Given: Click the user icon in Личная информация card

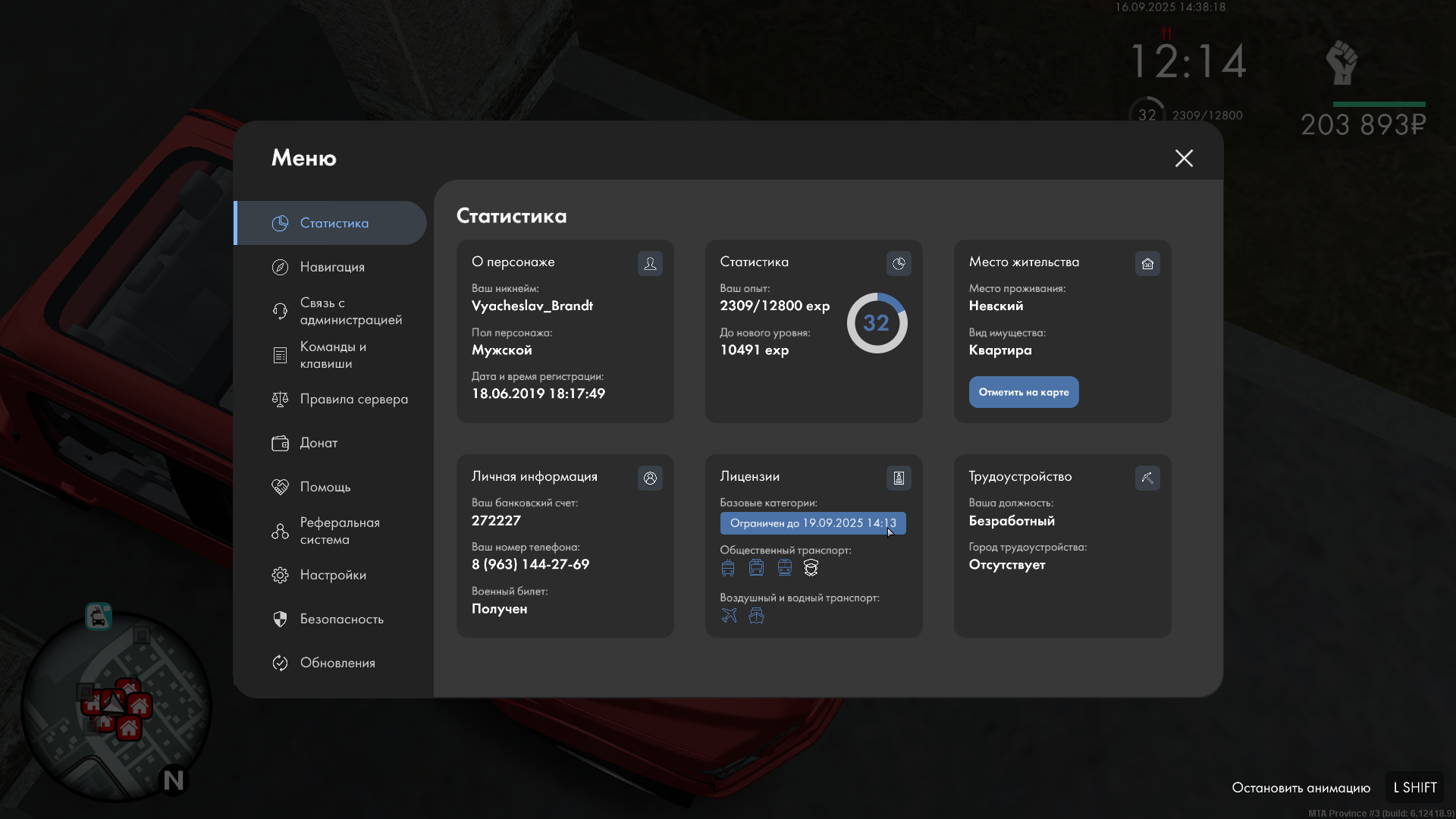Looking at the screenshot, I should click(x=650, y=478).
